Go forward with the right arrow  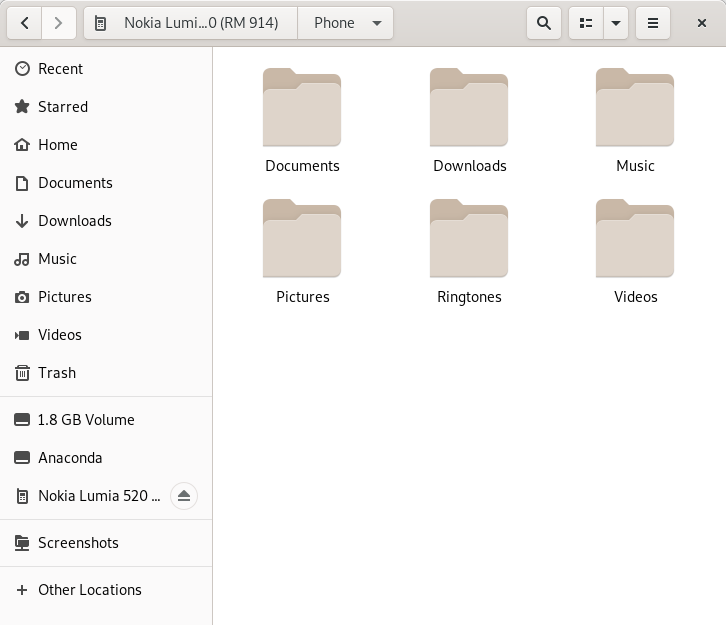pyautogui.click(x=59, y=23)
